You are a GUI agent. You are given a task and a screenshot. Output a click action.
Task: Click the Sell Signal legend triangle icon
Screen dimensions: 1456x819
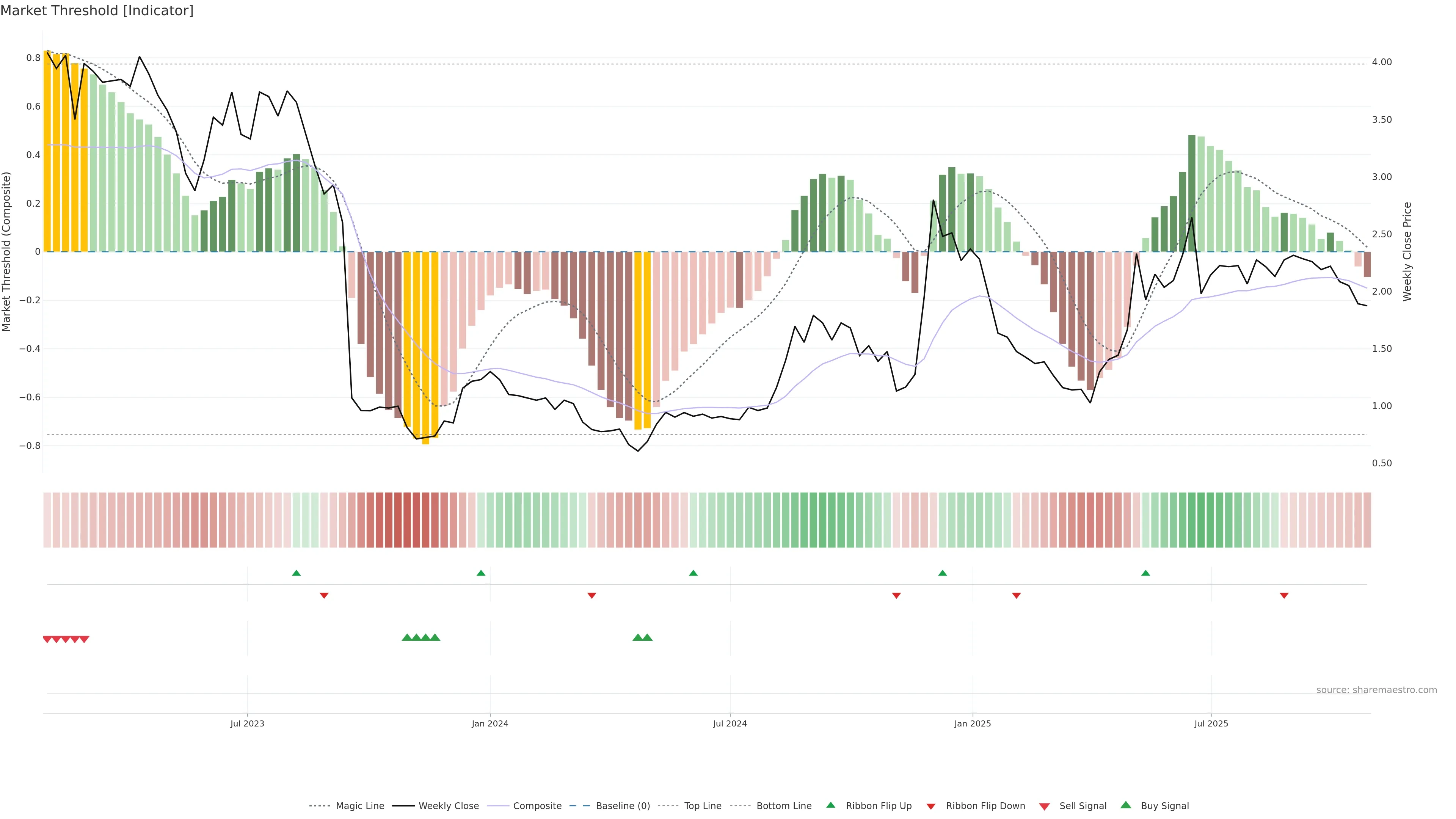[1045, 806]
